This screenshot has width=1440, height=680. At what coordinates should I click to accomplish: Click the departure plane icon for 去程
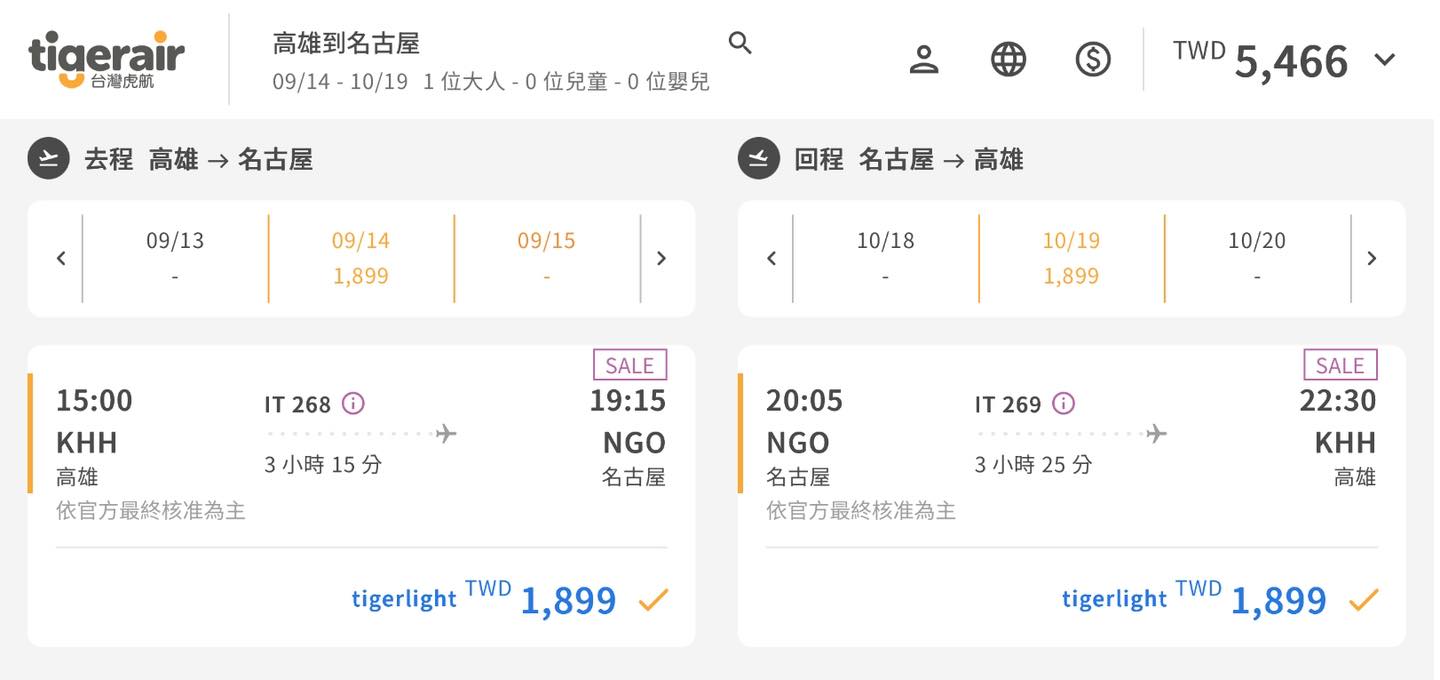(48, 159)
